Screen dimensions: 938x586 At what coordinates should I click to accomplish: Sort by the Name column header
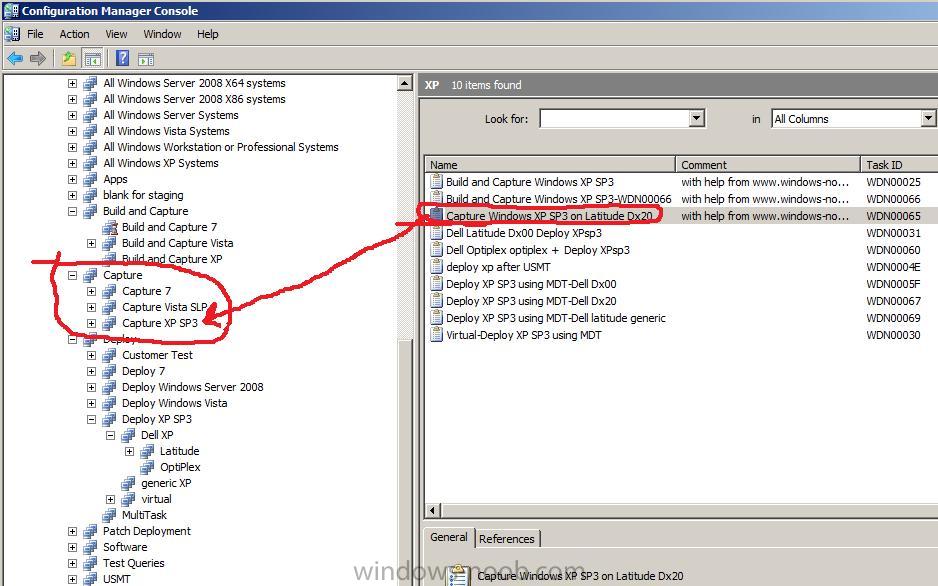tap(550, 164)
